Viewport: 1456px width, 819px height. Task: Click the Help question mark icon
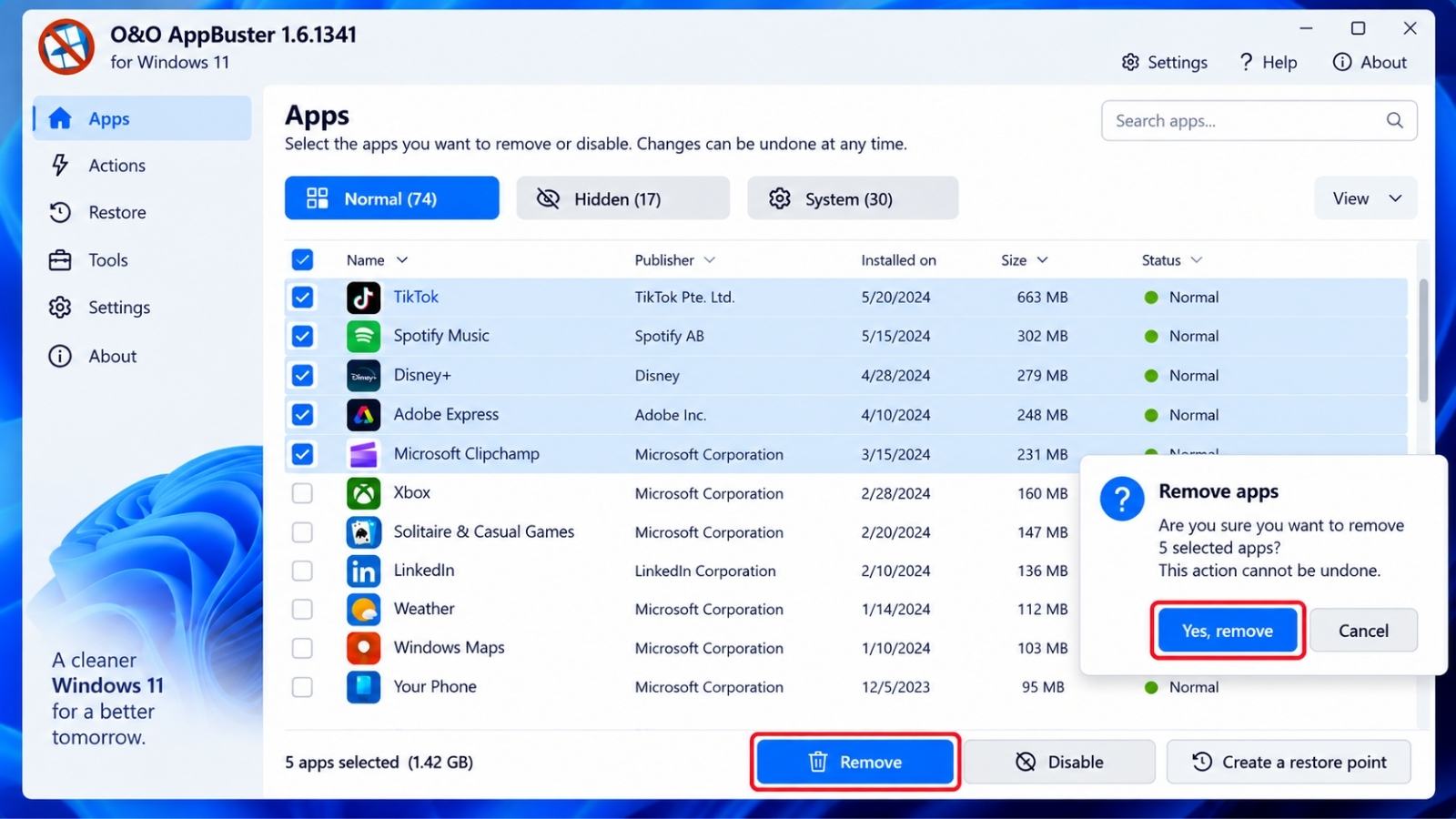tap(1246, 62)
